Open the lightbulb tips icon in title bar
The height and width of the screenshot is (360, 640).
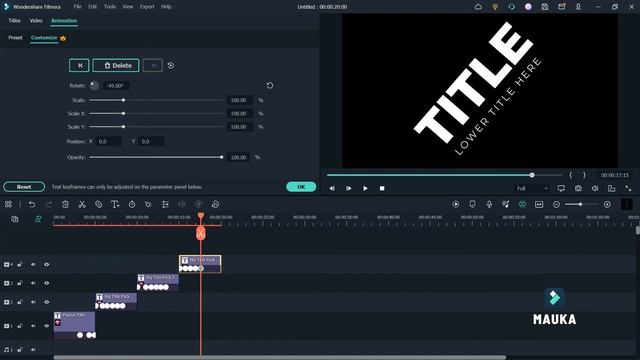(495, 7)
